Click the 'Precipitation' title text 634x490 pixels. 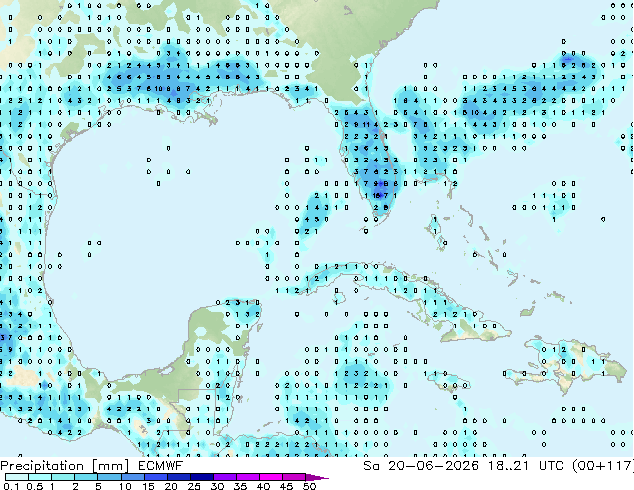click(x=42, y=466)
